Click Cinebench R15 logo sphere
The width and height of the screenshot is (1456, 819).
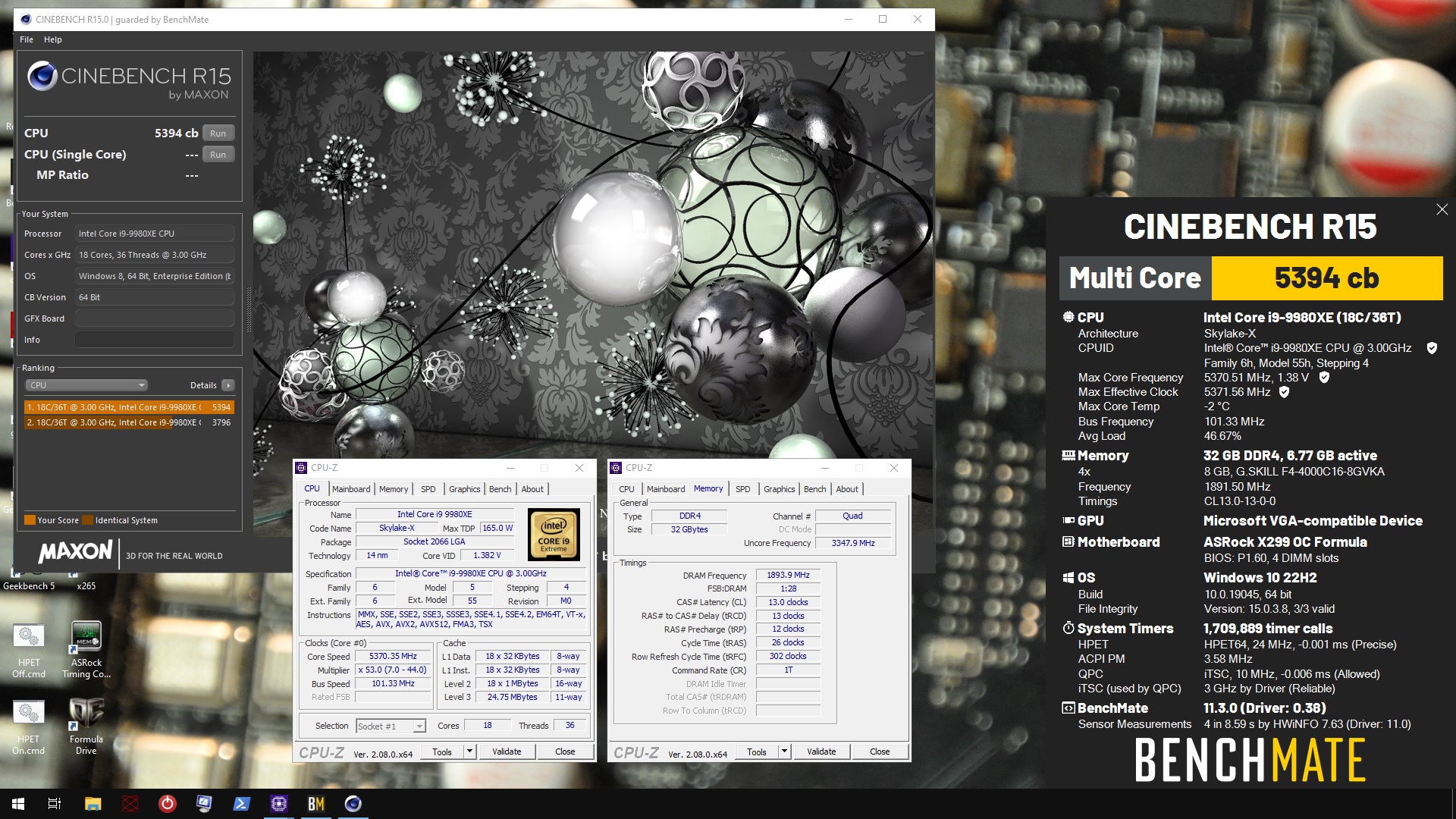42,77
